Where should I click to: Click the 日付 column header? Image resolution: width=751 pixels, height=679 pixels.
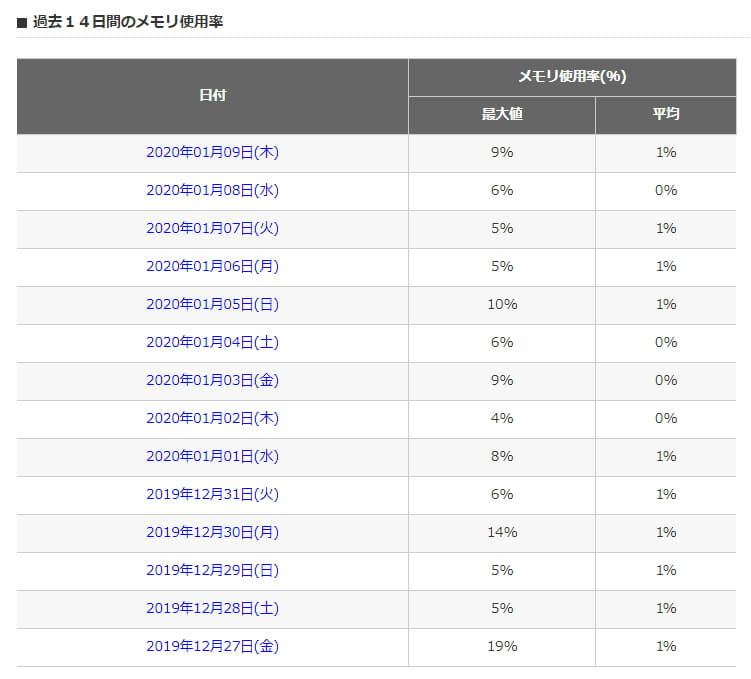pos(212,96)
